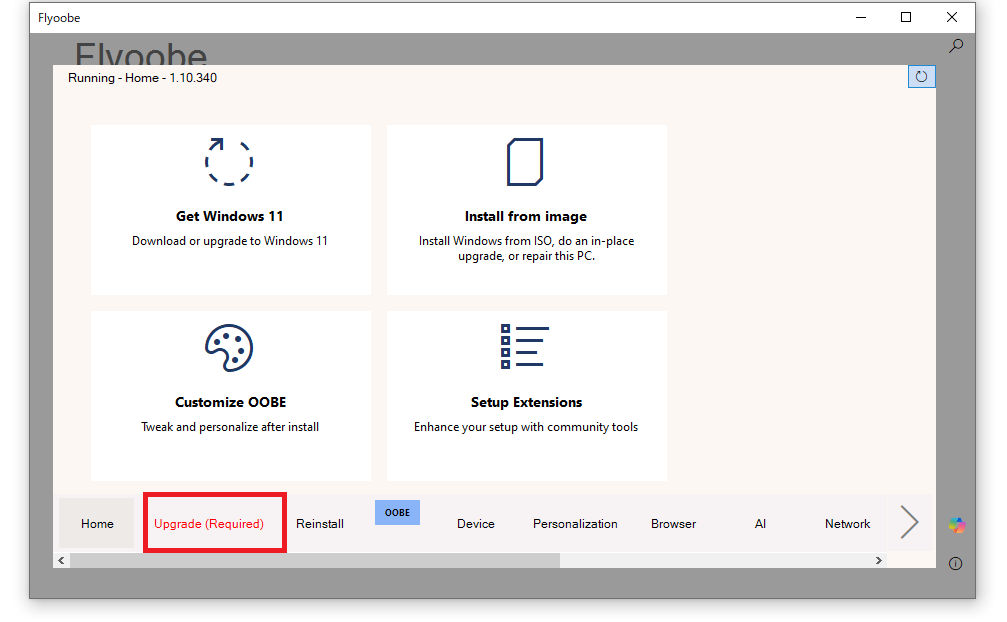Click the Customize OOBE palette icon
The height and width of the screenshot is (622, 1007).
point(229,348)
